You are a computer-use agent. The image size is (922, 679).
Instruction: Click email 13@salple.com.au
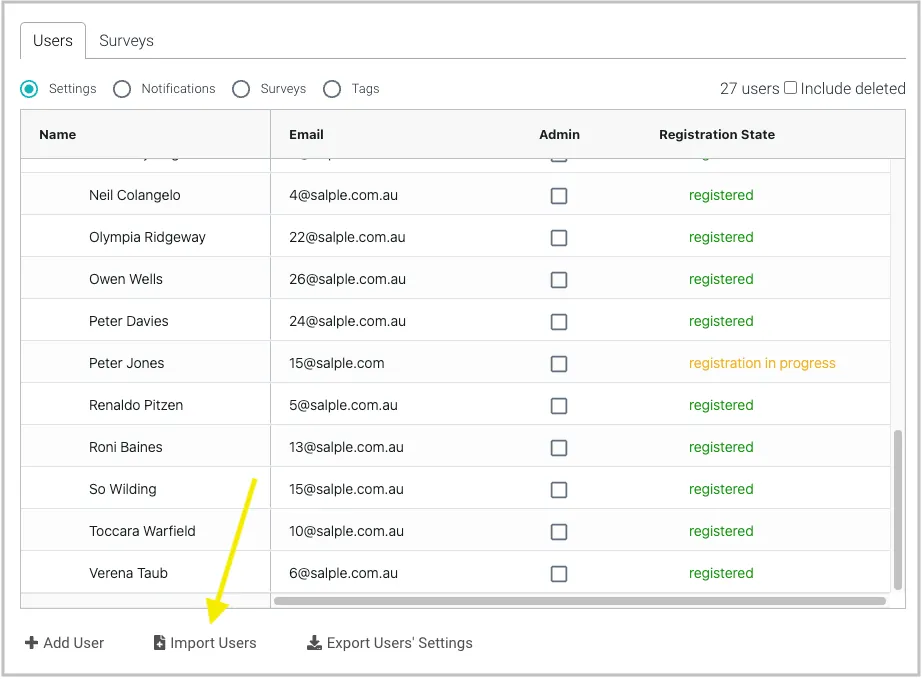tap(346, 447)
